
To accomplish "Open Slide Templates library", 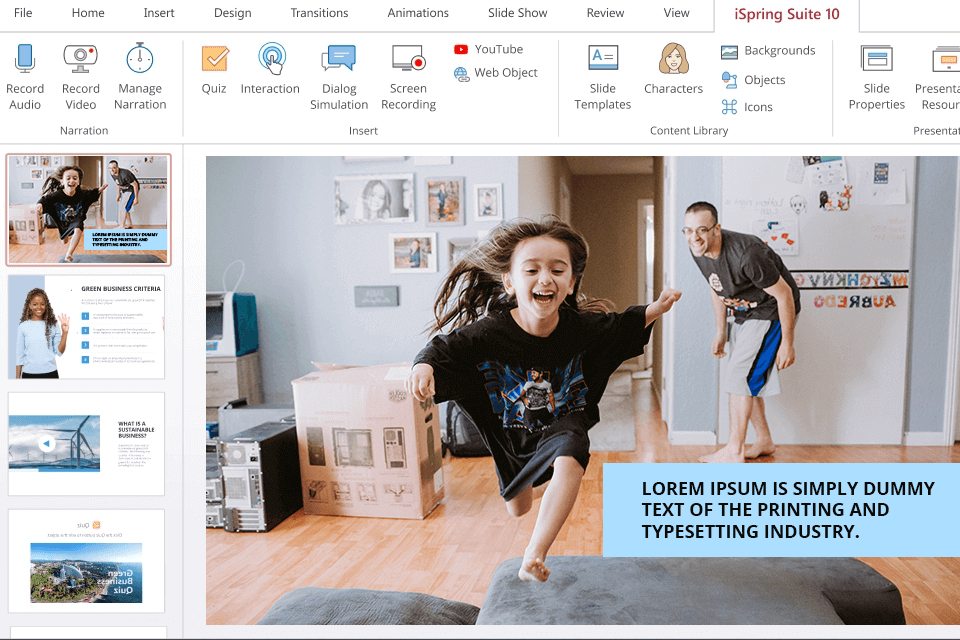I will tap(602, 77).
